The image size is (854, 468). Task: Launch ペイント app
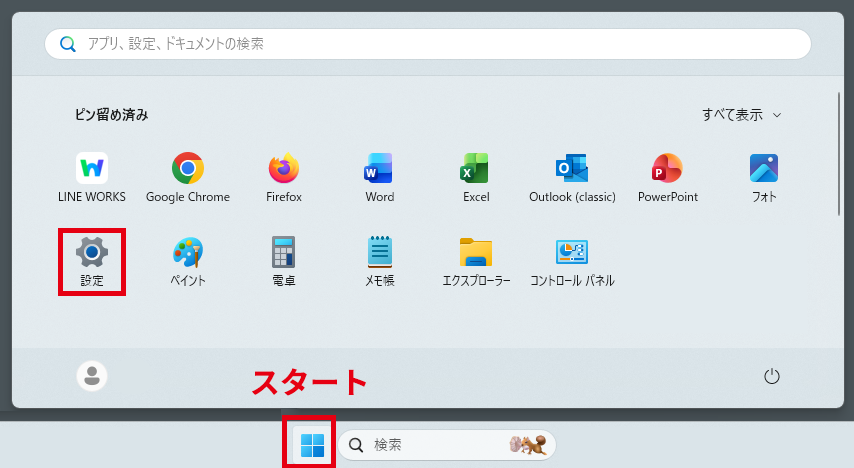coord(188,262)
